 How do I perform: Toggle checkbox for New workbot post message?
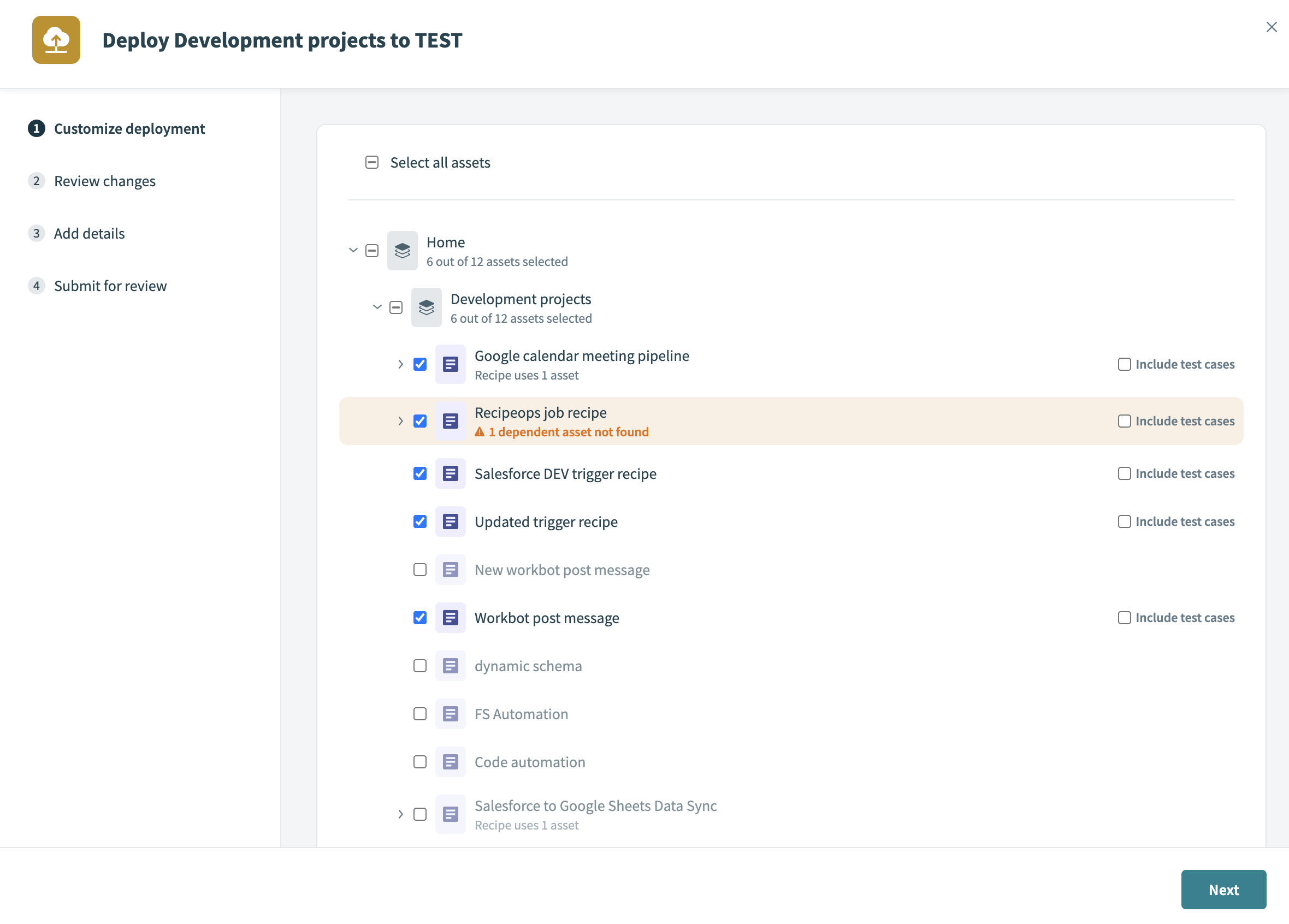click(420, 569)
